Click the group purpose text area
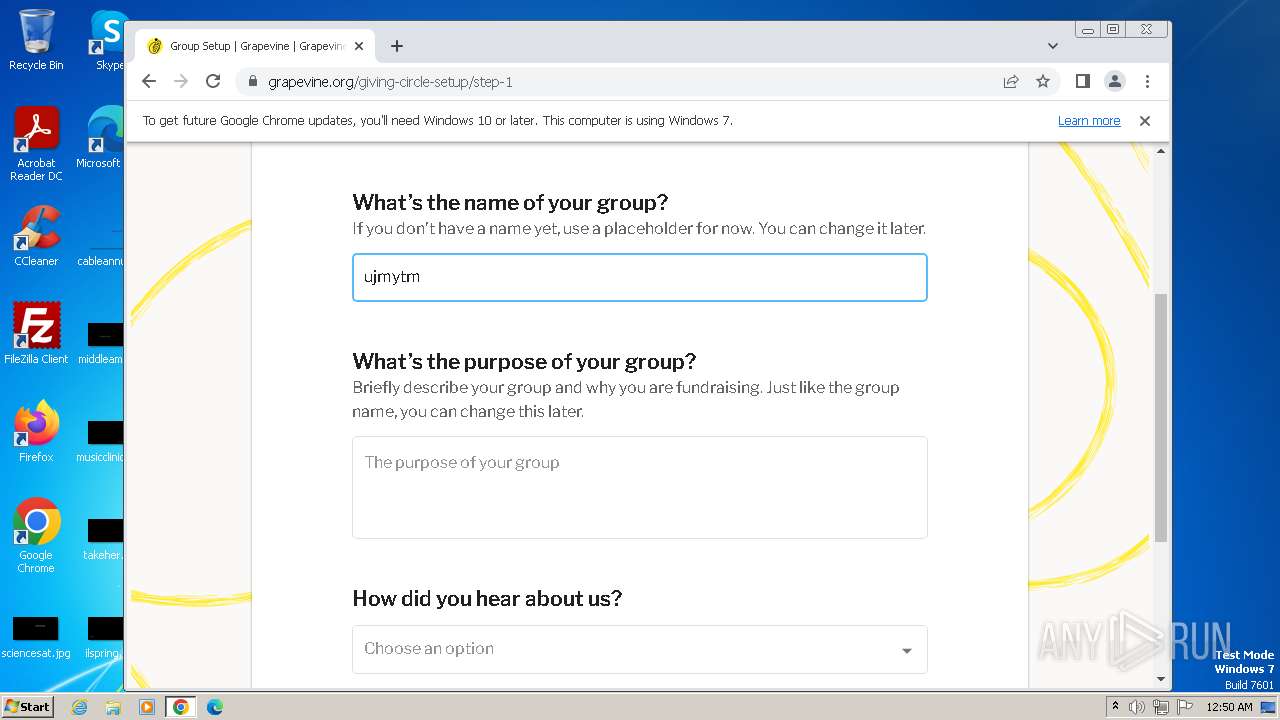Screen dimensions: 1280x720 click(640, 488)
